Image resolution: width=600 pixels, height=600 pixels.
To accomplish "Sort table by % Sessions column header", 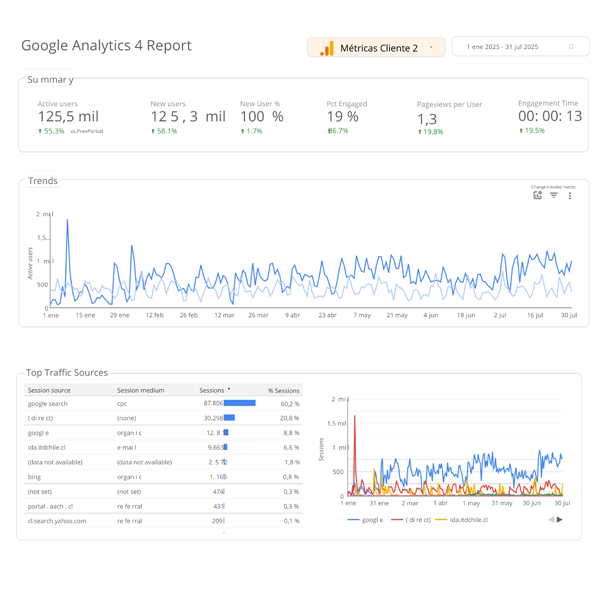I will (283, 390).
